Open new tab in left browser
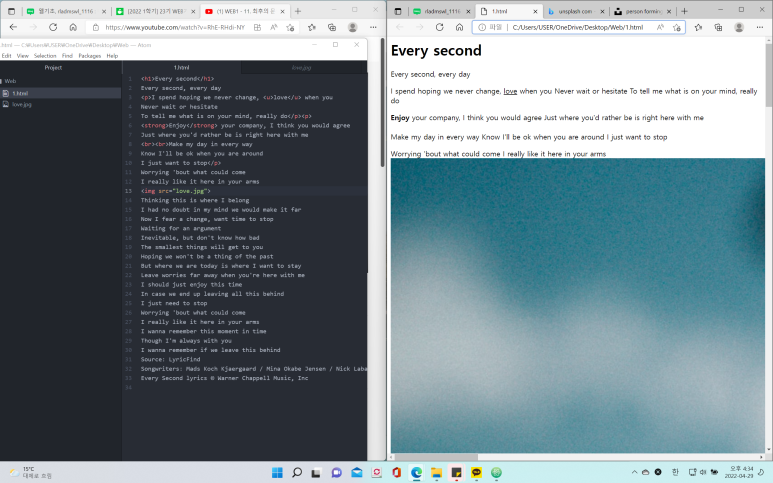Screen dimensions: 773x483 tap(298, 11)
